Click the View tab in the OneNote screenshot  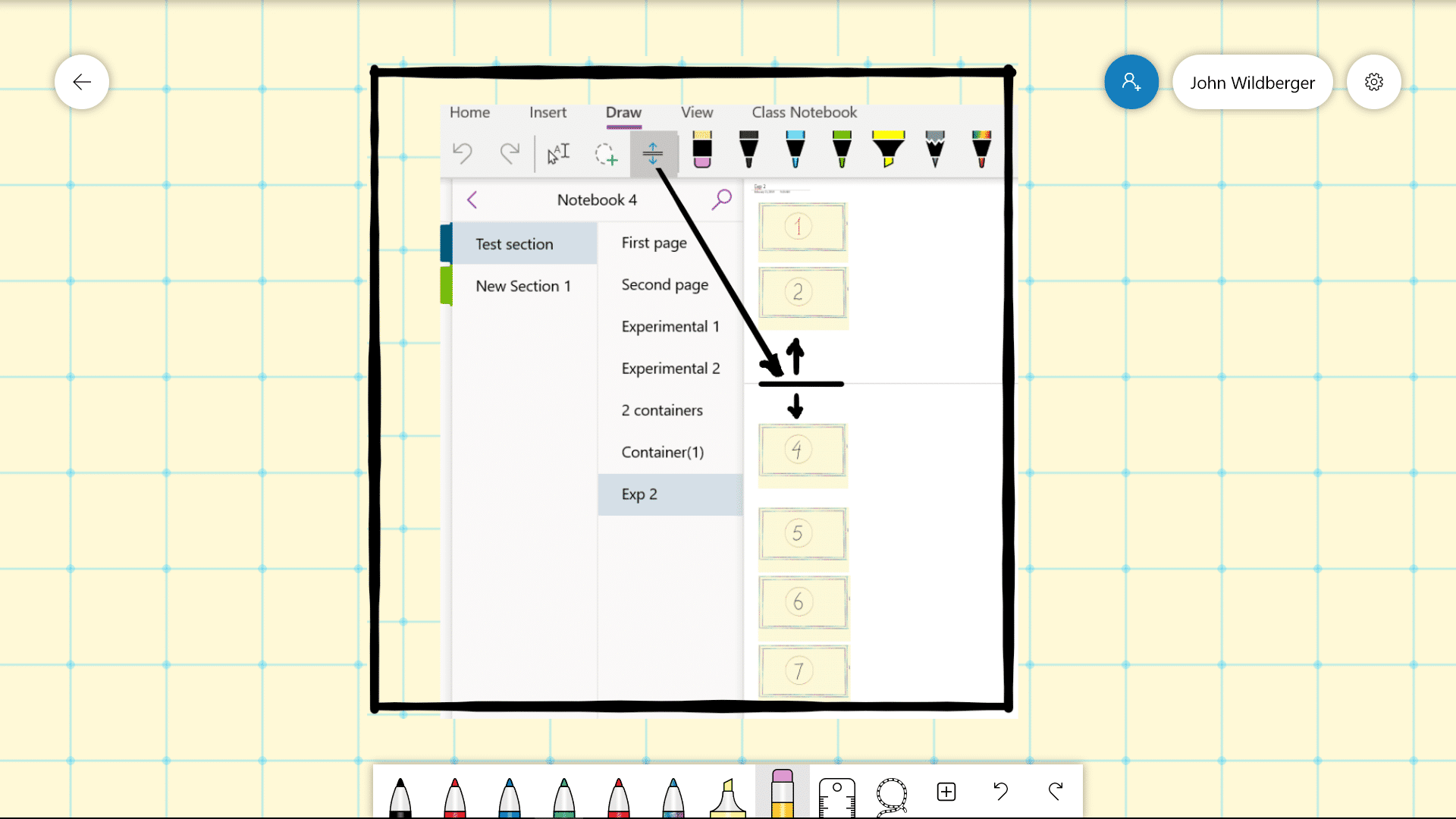697,112
